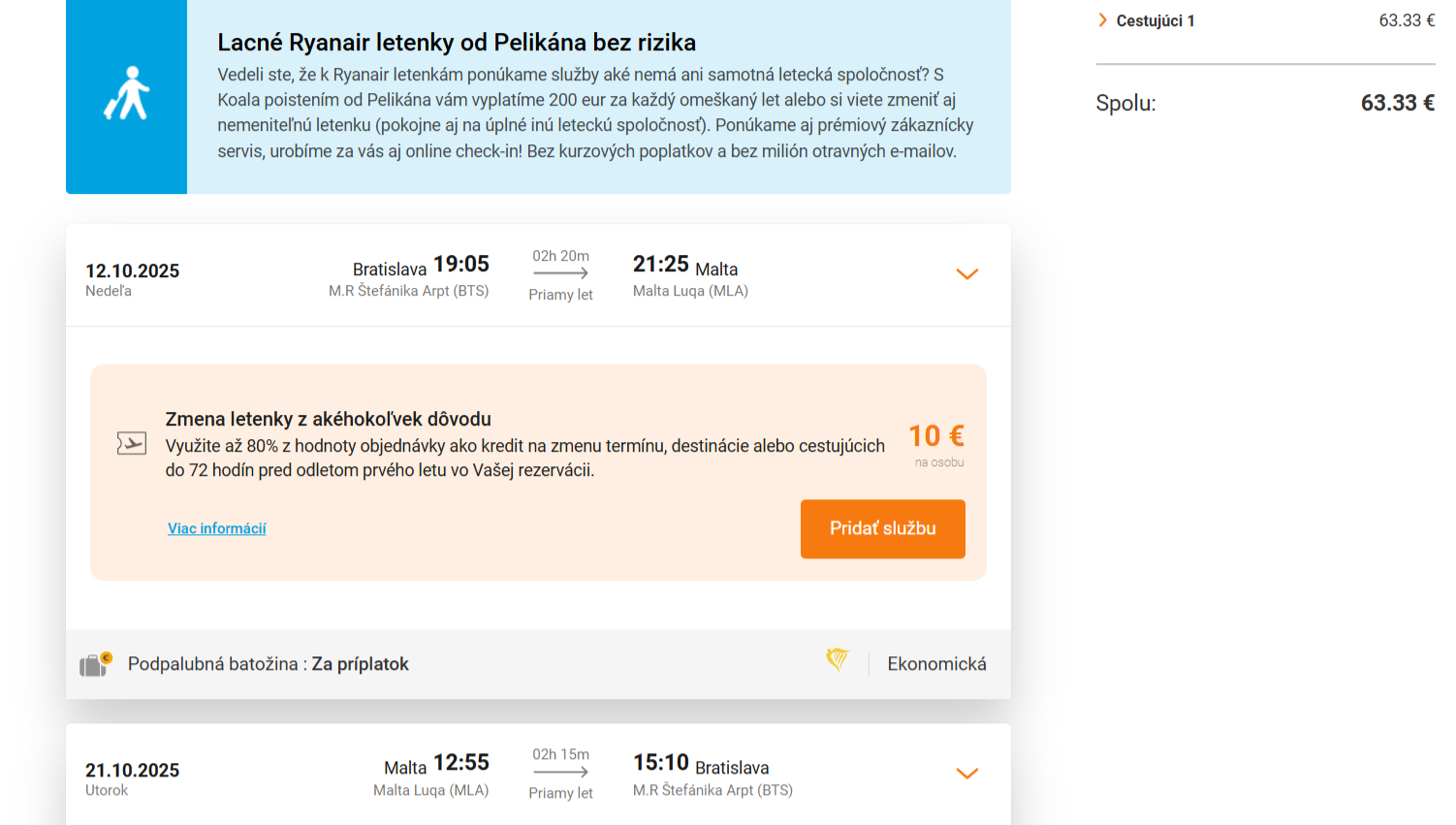Click the Malta to Bratislava flight arrow

[560, 772]
